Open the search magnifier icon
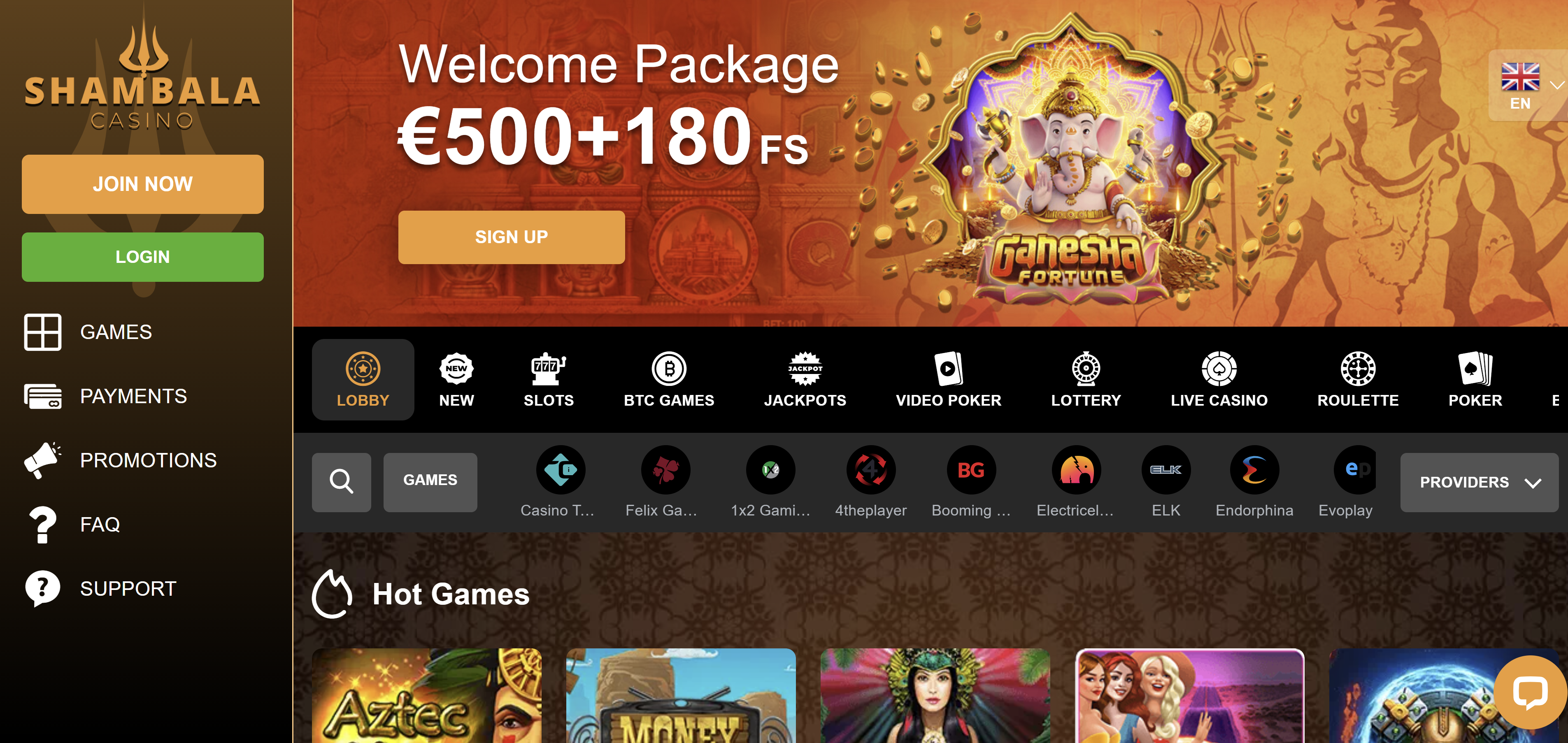 341,481
